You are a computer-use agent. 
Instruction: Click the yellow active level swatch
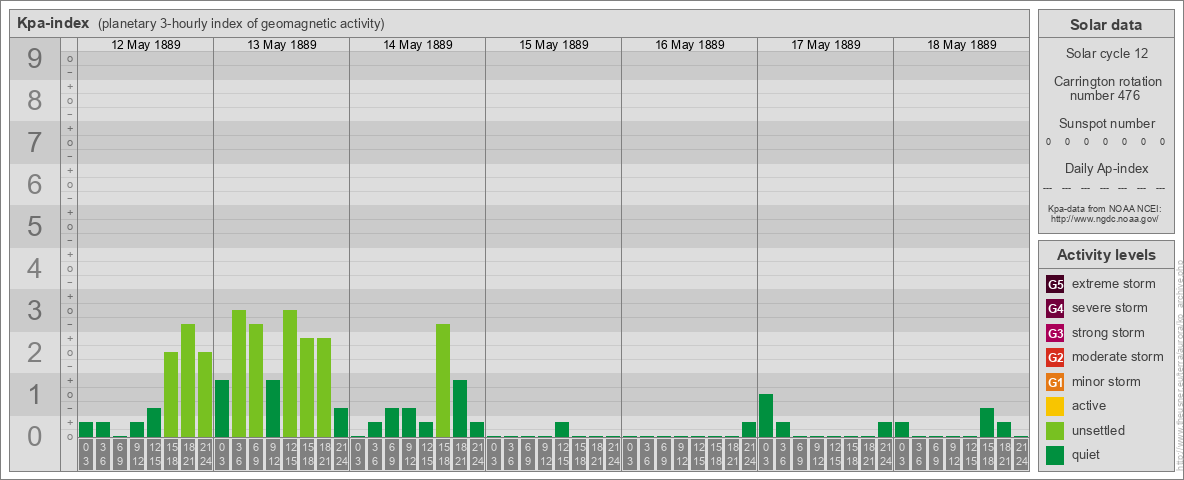1055,406
